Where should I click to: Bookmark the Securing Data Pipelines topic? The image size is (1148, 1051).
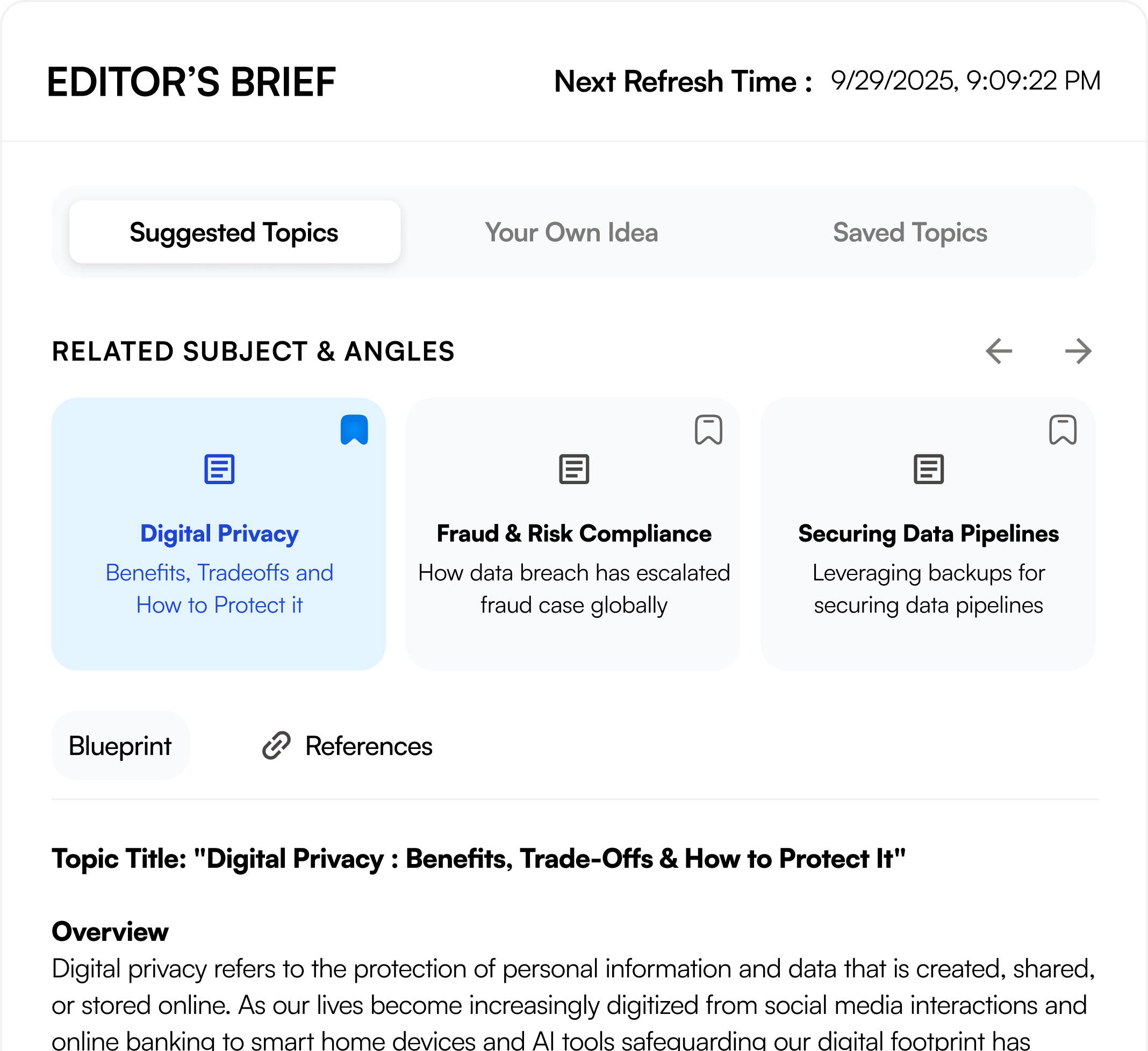(x=1063, y=430)
